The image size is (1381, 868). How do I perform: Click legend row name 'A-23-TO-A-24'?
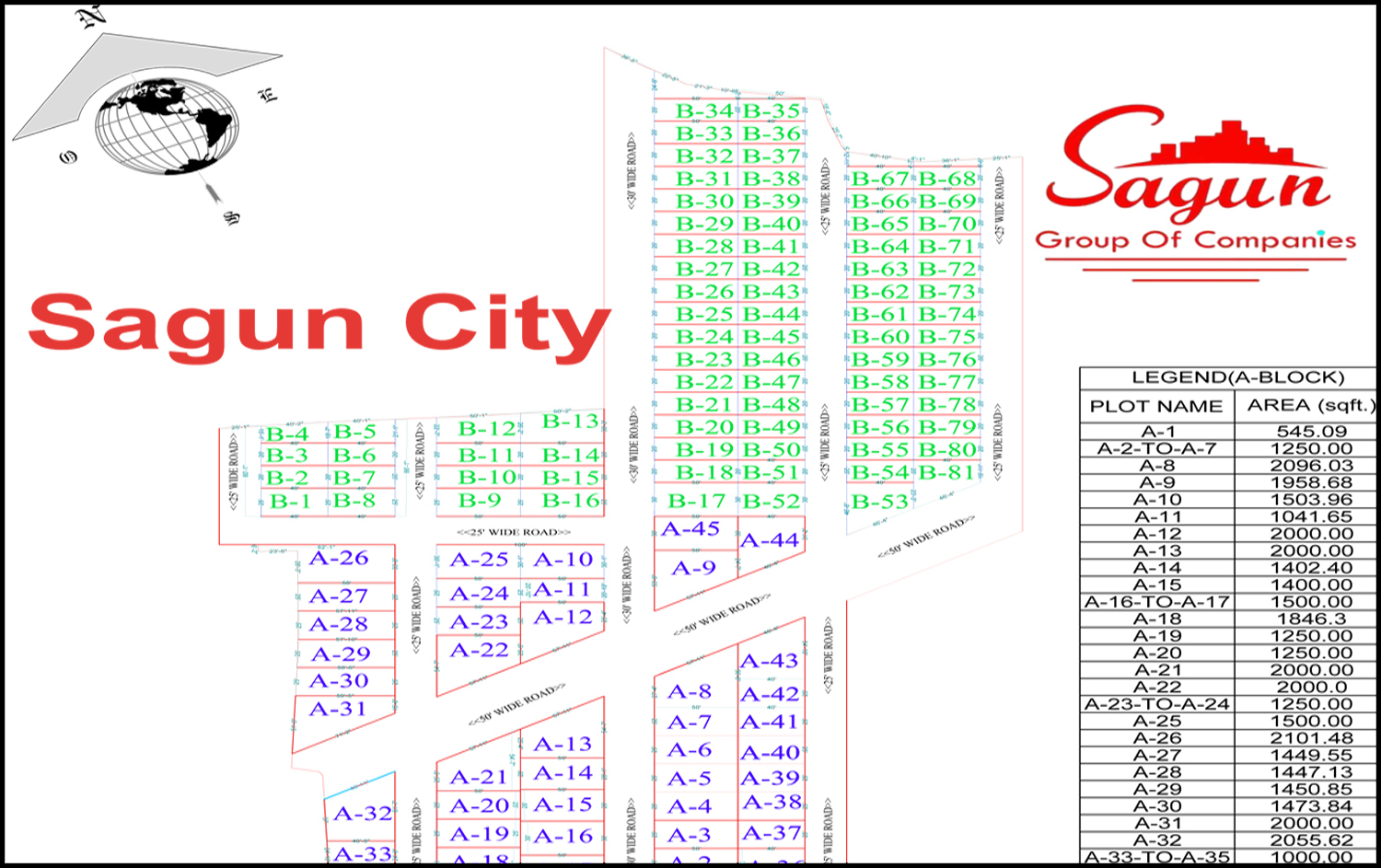(x=1157, y=704)
